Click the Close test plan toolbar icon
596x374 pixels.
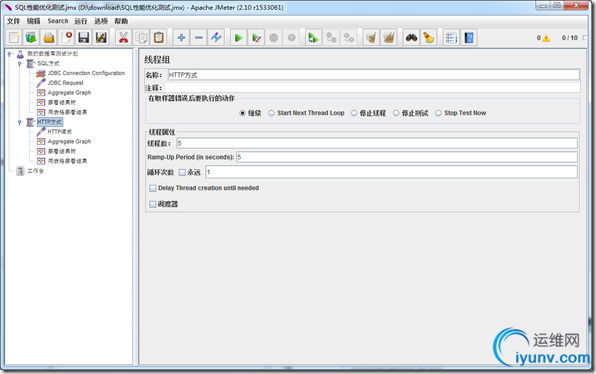pos(66,38)
